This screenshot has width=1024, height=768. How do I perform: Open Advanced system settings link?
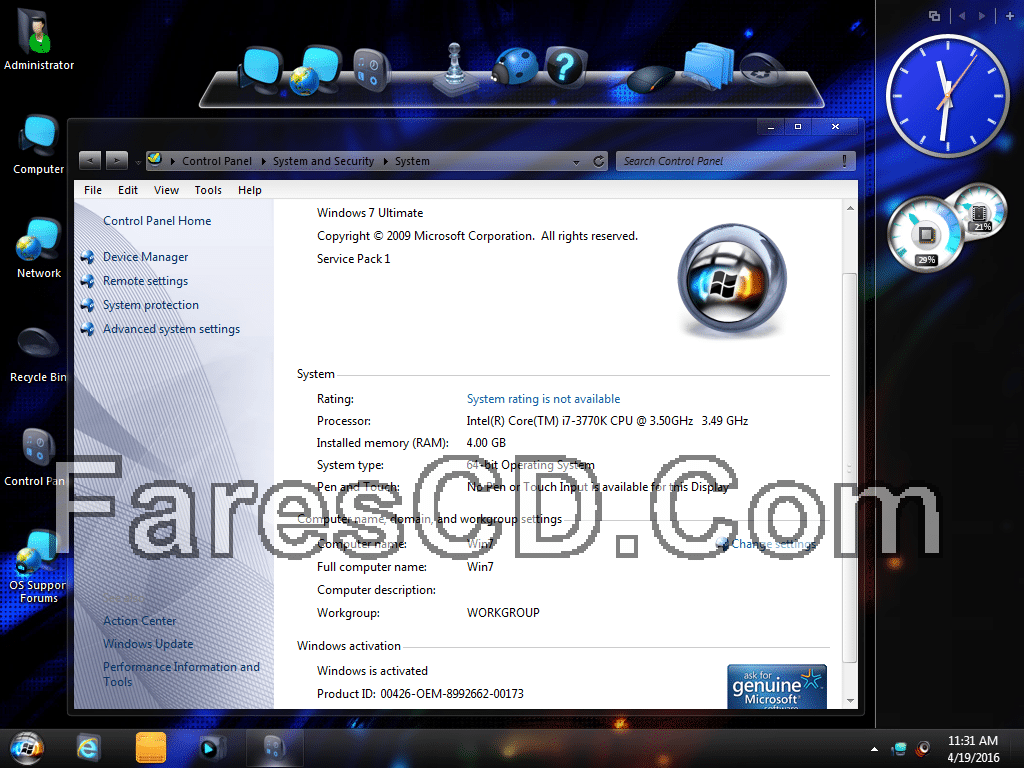click(x=171, y=329)
